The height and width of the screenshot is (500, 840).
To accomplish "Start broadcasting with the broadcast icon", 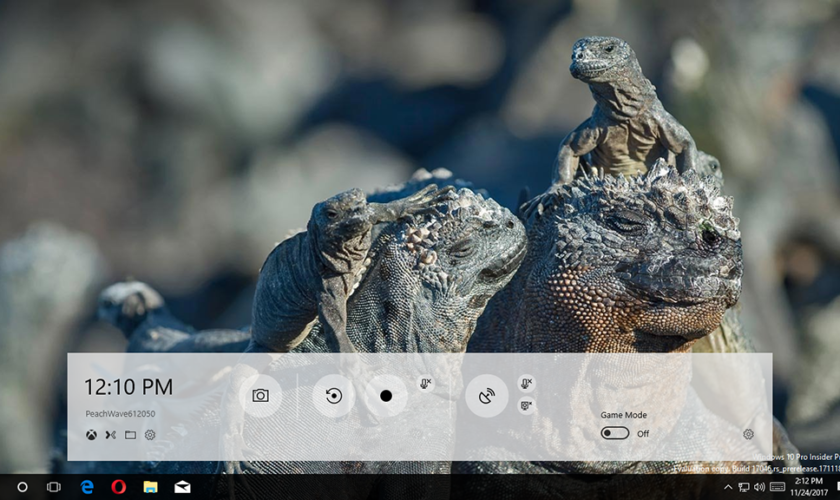I will (x=486, y=396).
